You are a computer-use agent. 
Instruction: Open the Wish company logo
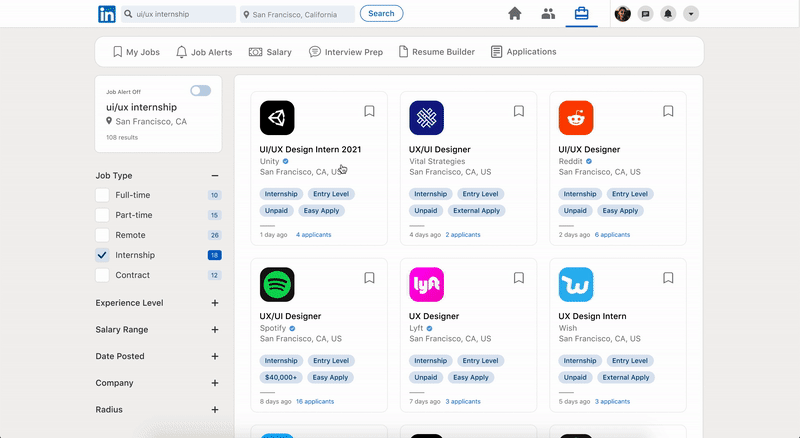coord(576,285)
